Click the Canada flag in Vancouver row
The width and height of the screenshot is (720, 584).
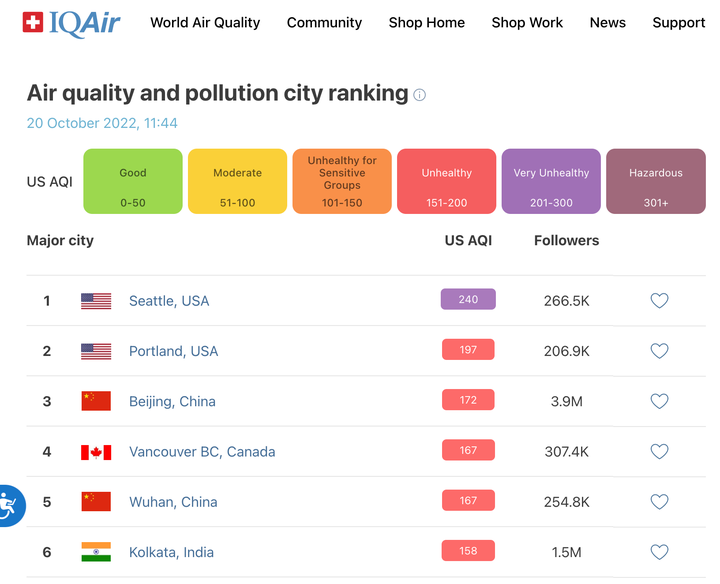tap(96, 452)
